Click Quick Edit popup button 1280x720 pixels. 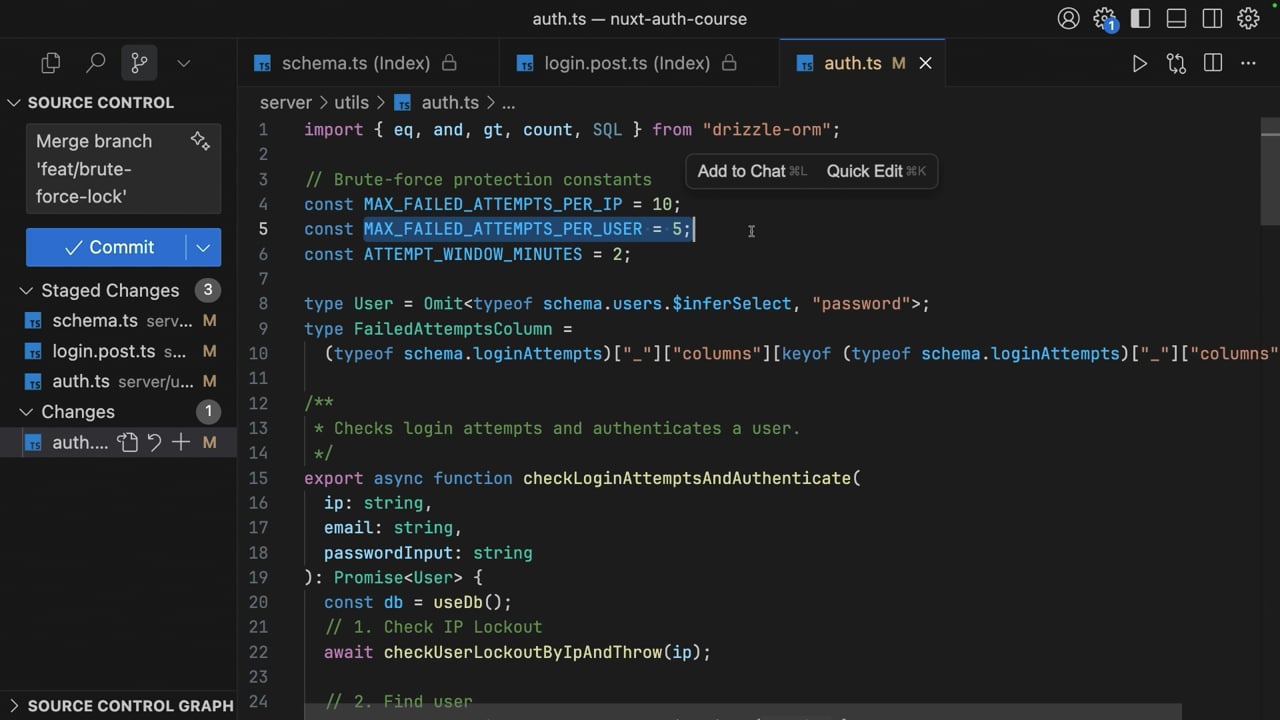[875, 171]
